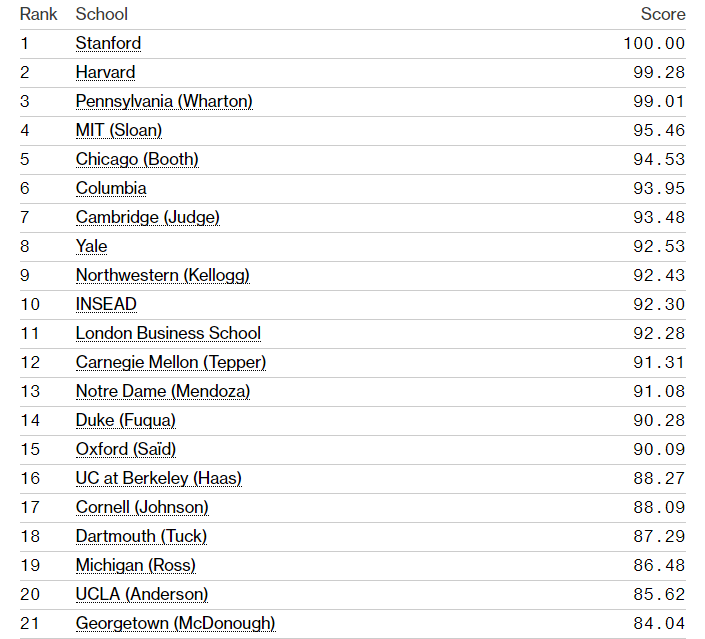Open Cornell (Johnson) link
The image size is (705, 639).
coord(142,507)
